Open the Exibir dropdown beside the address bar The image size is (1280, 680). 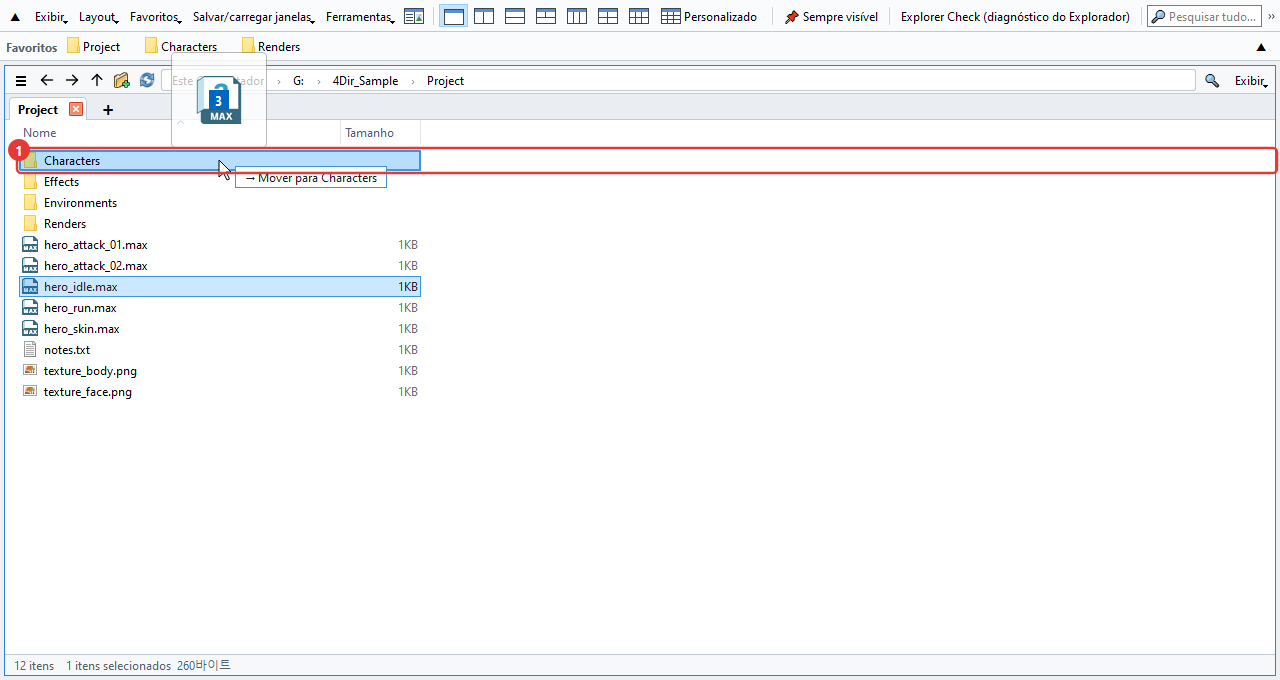point(1252,81)
